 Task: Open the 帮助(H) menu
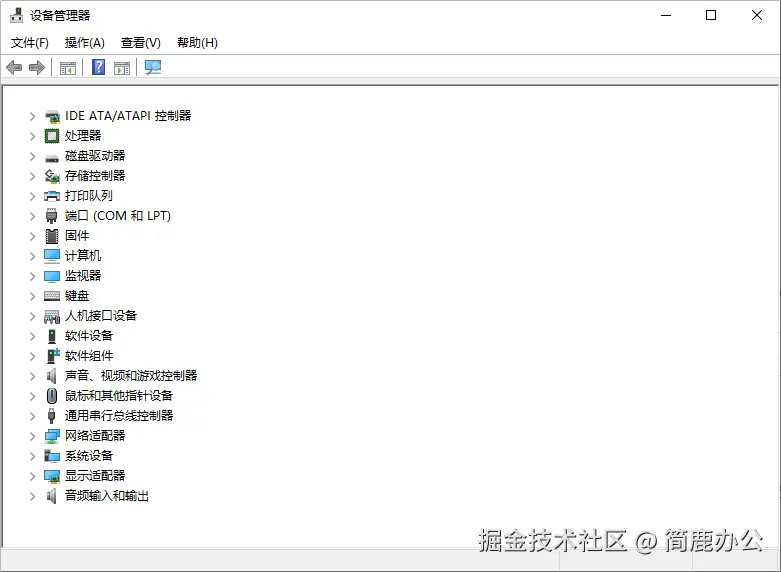197,43
